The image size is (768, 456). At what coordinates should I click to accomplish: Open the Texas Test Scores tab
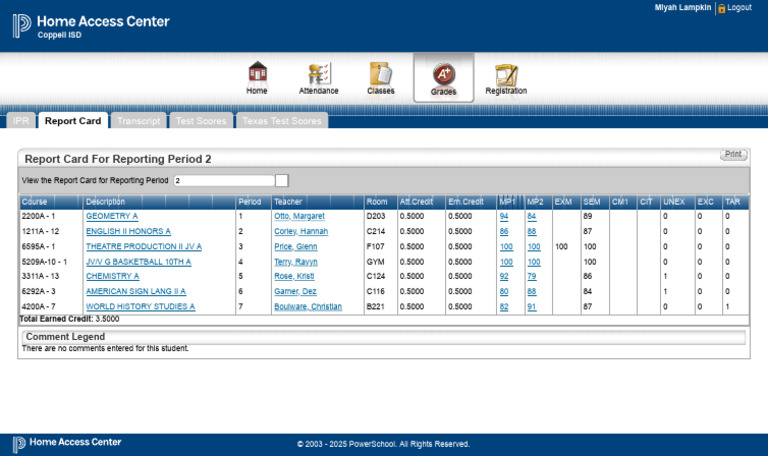tap(282, 120)
